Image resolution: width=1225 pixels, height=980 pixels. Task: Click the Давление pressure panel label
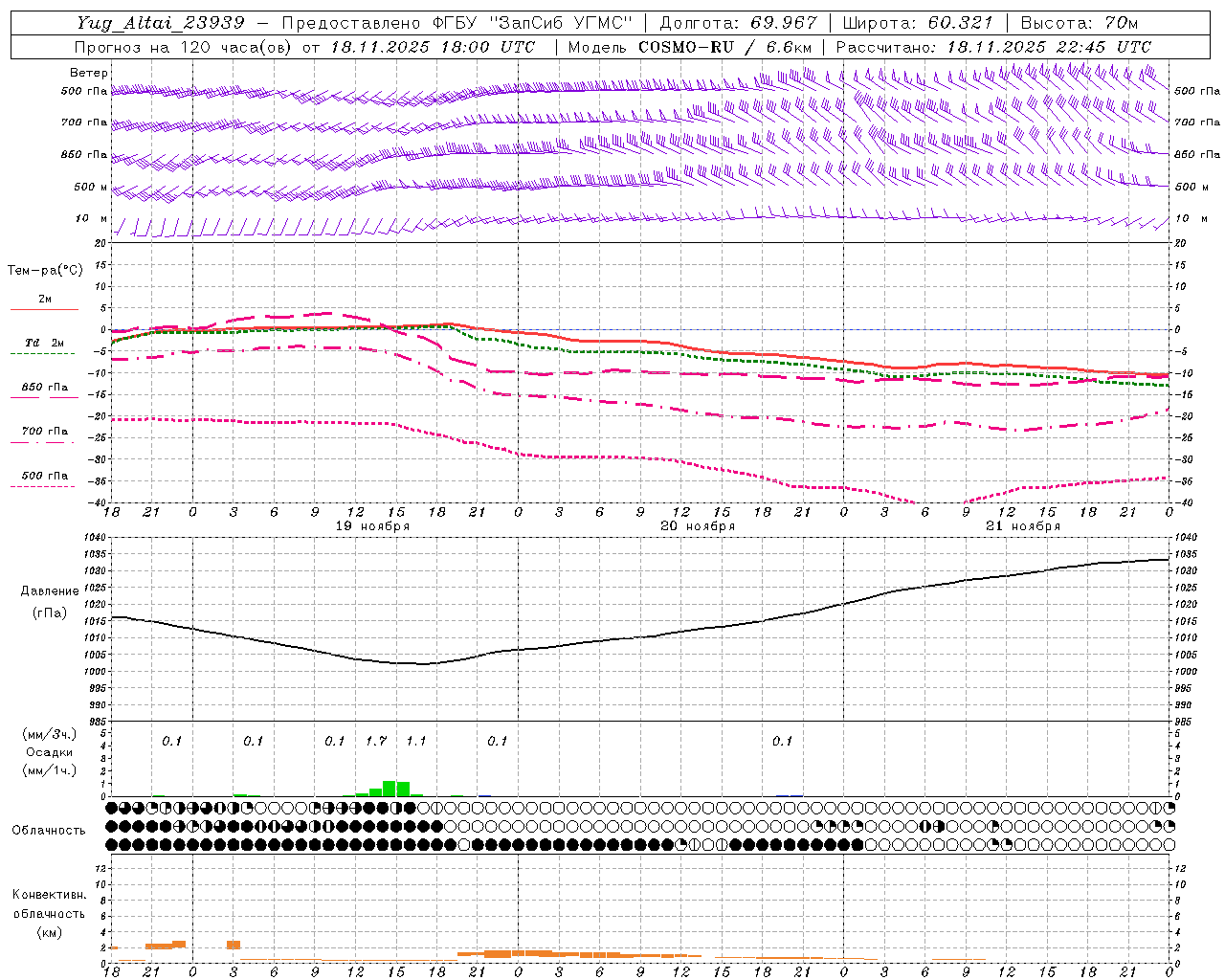click(50, 591)
